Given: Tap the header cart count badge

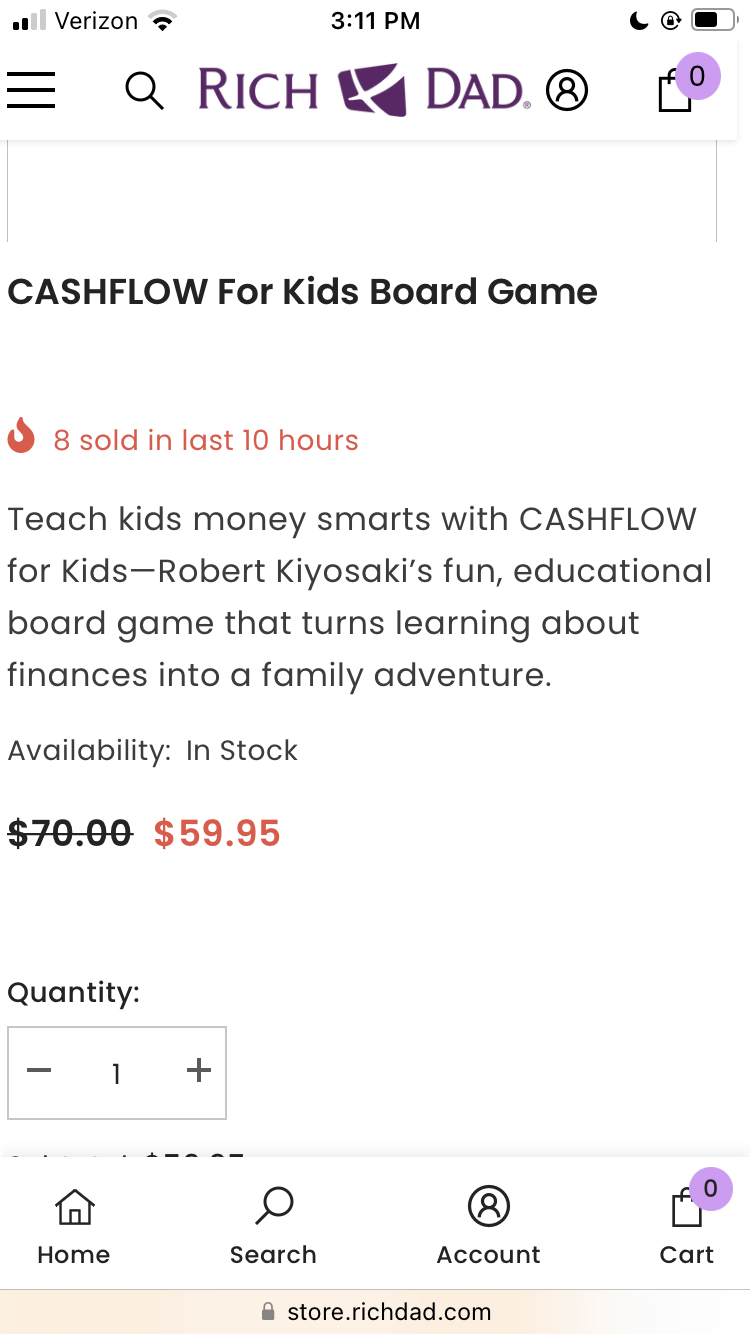Looking at the screenshot, I should pyautogui.click(x=698, y=77).
